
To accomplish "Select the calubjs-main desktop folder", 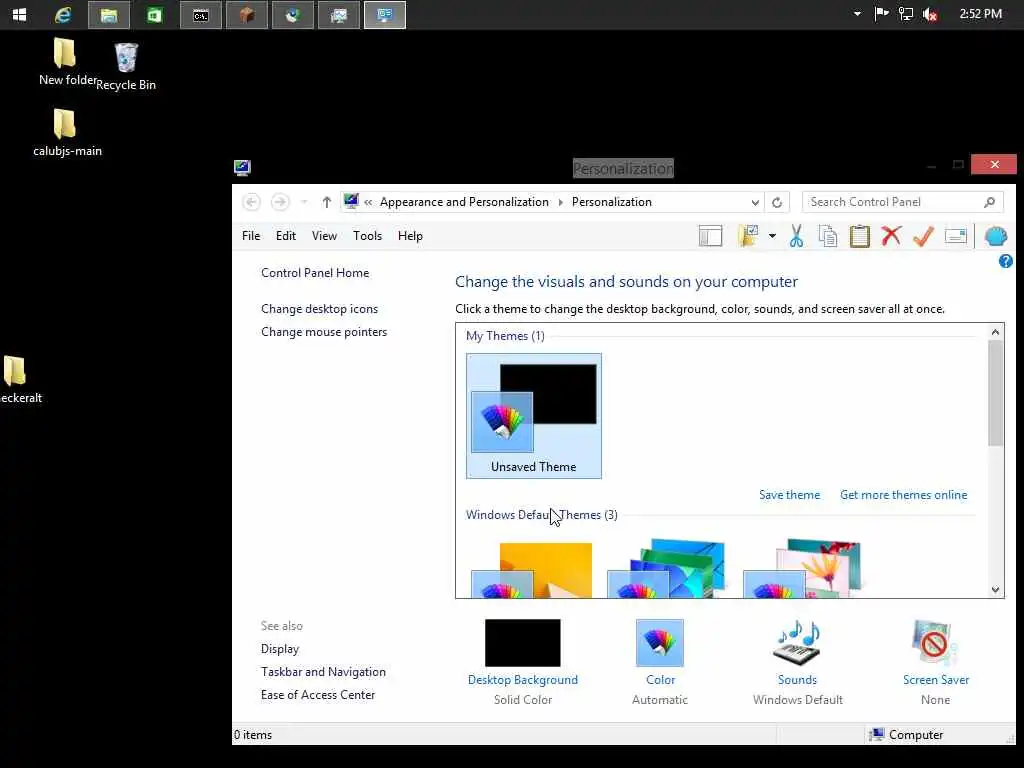I will [67, 133].
